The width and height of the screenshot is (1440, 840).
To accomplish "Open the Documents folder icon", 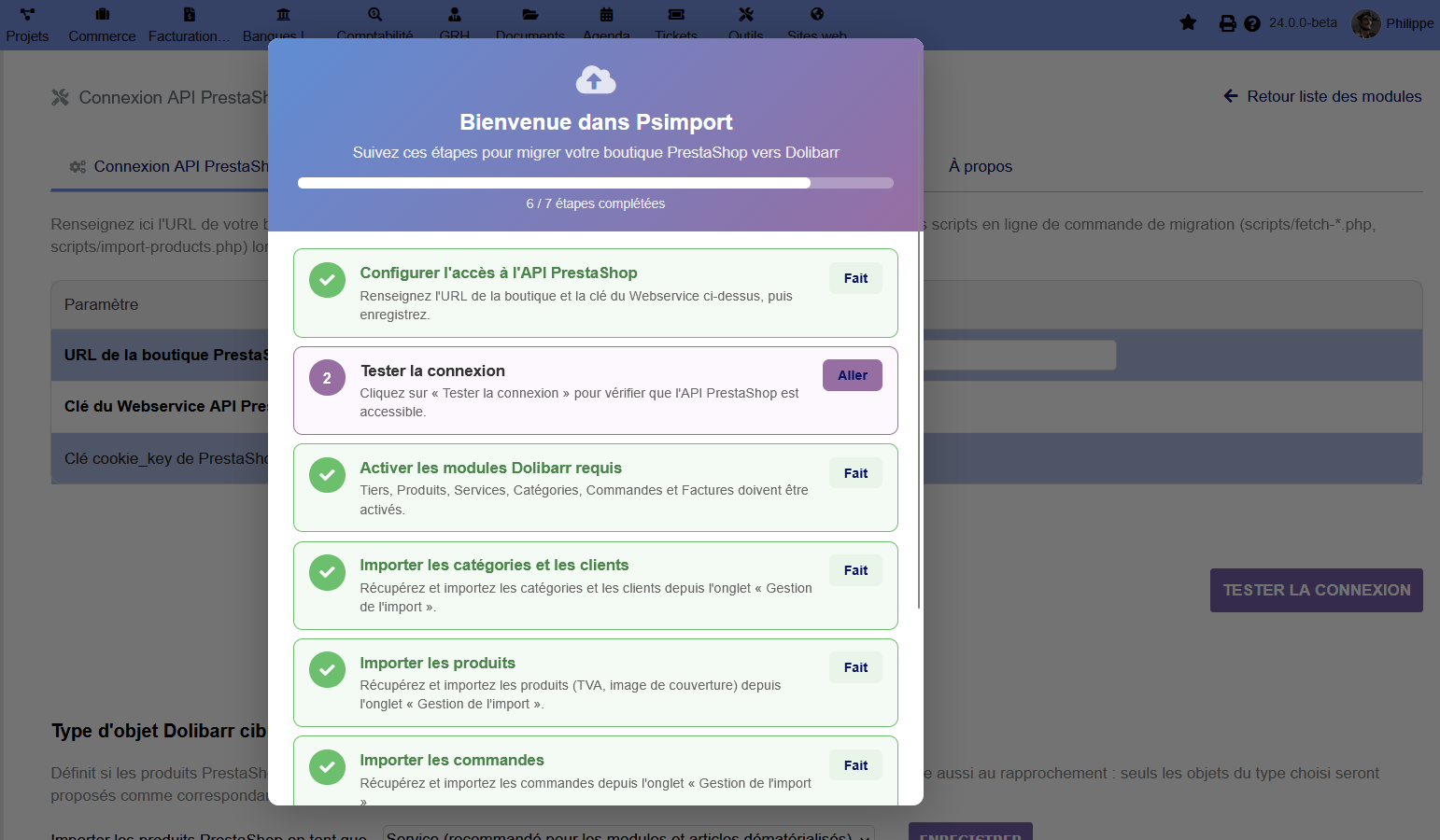I will pyautogui.click(x=530, y=14).
